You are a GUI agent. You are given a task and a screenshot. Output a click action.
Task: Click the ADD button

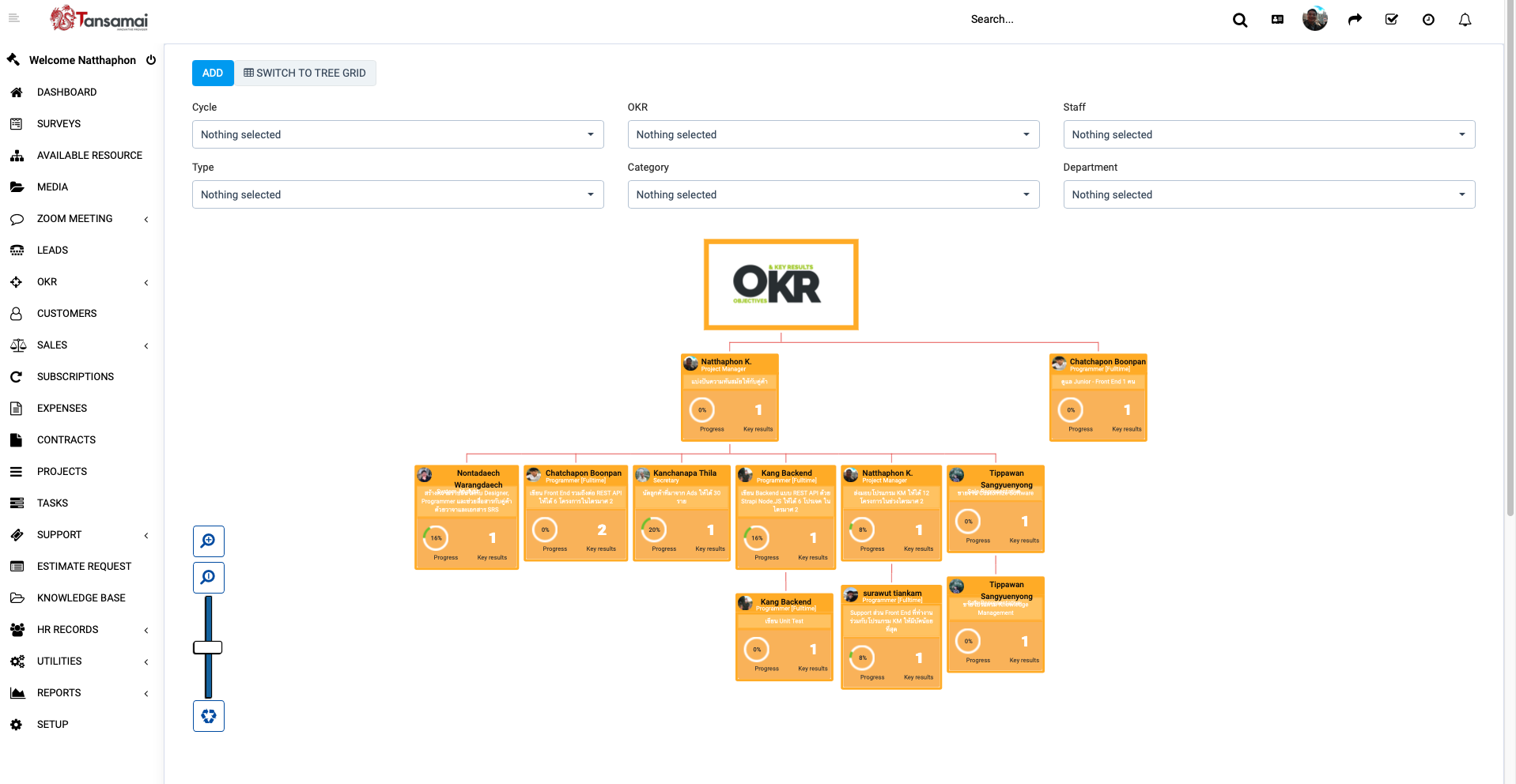pos(213,73)
